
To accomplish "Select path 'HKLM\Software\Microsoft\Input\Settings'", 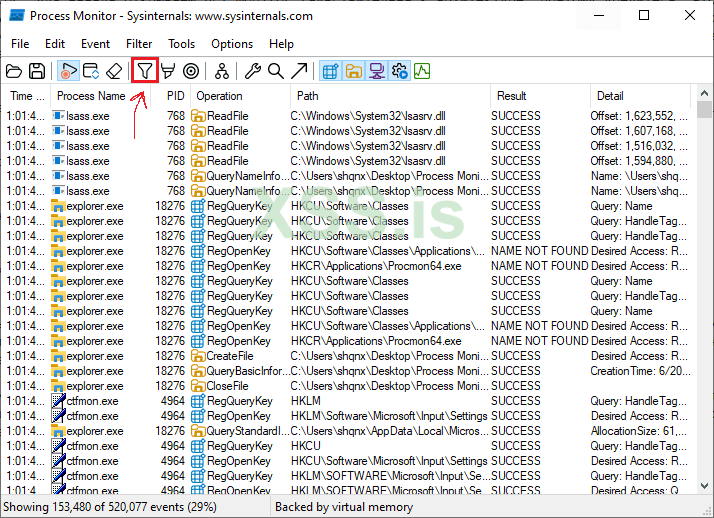I will [389, 416].
